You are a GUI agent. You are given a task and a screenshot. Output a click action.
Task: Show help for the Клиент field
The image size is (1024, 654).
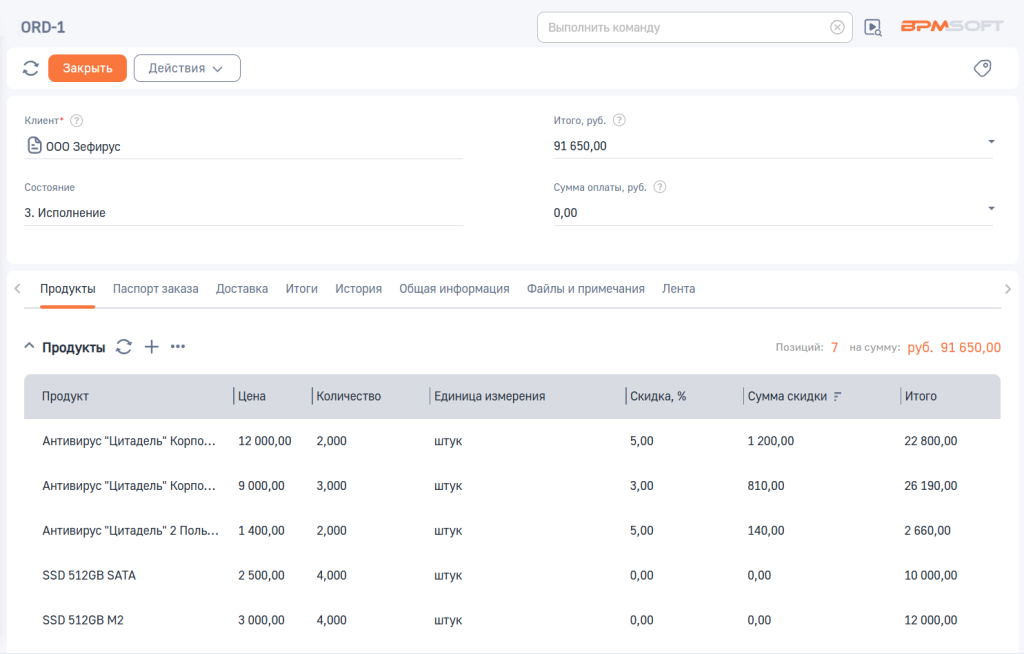[x=76, y=120]
